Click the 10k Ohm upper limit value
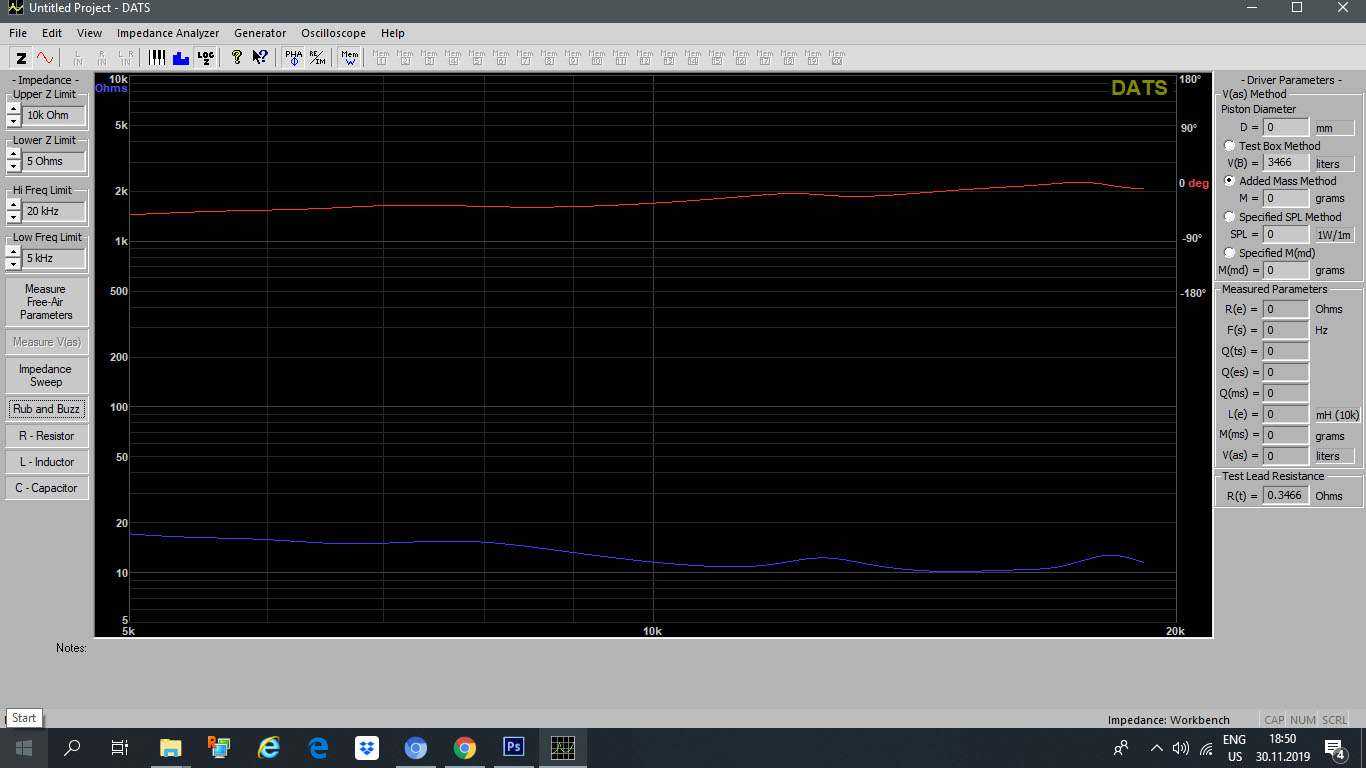This screenshot has width=1366, height=768. pyautogui.click(x=54, y=115)
